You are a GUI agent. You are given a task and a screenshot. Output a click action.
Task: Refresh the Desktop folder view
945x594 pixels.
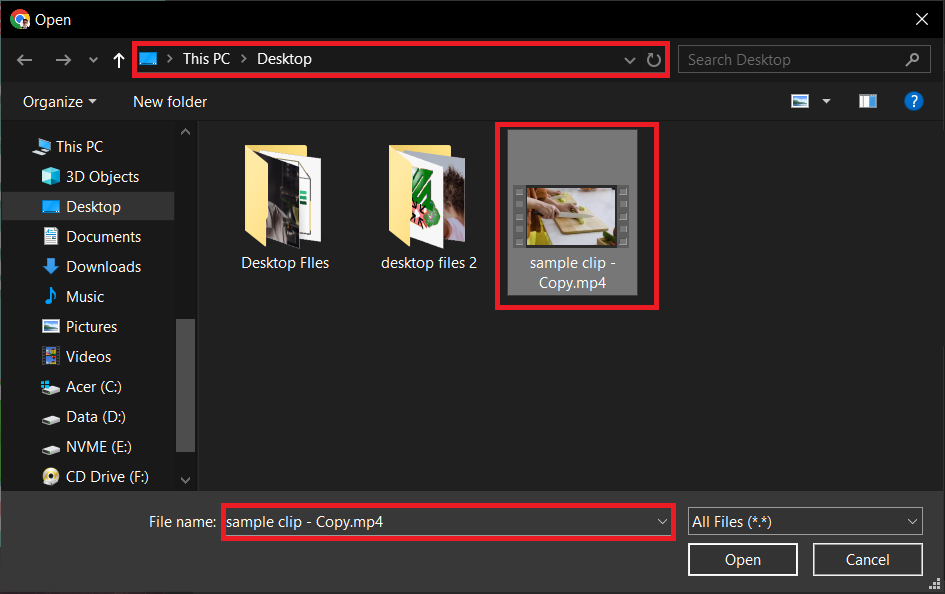[654, 59]
